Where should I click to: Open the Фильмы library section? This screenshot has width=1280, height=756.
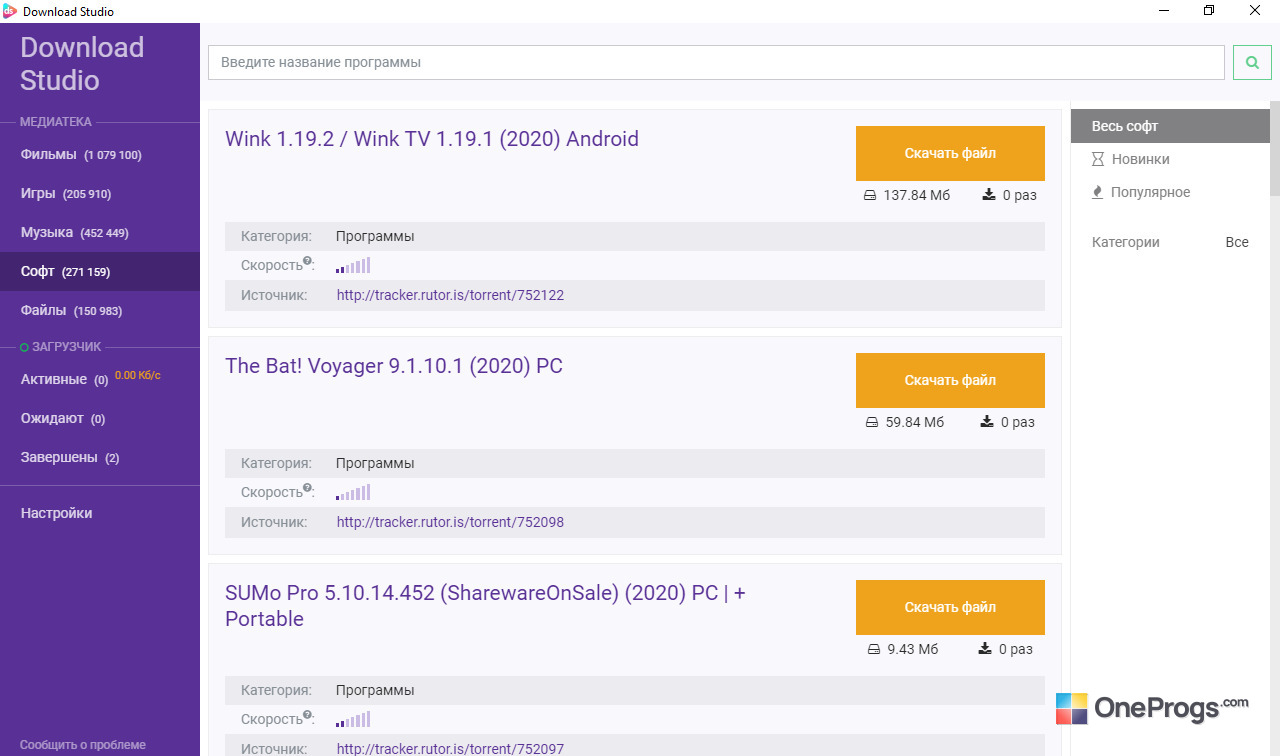click(x=100, y=155)
